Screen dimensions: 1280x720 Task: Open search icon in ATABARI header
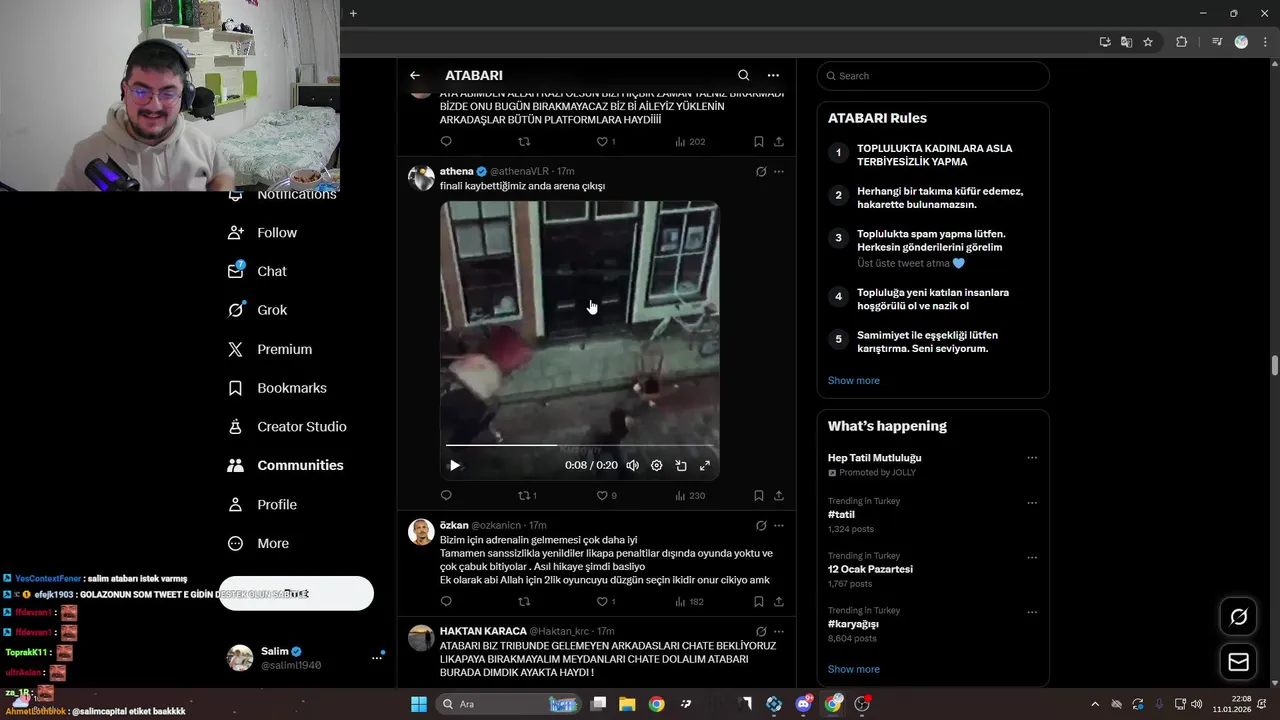[x=743, y=75]
